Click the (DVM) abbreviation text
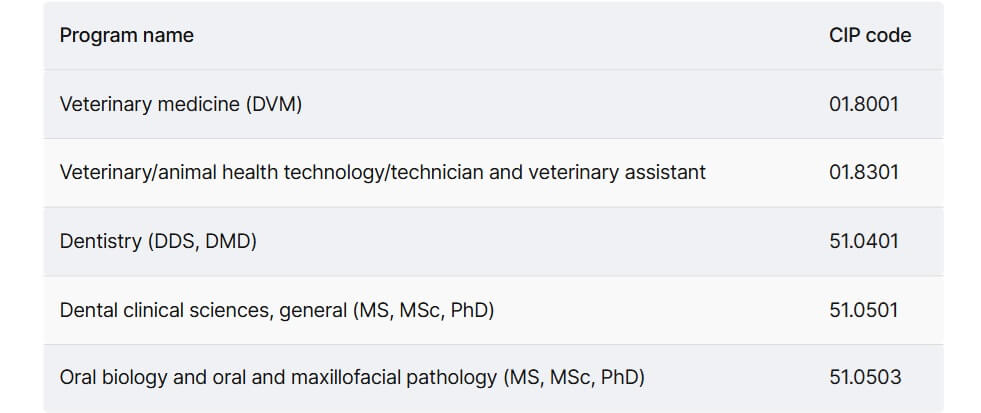Image resolution: width=981 pixels, height=413 pixels. coord(274,104)
